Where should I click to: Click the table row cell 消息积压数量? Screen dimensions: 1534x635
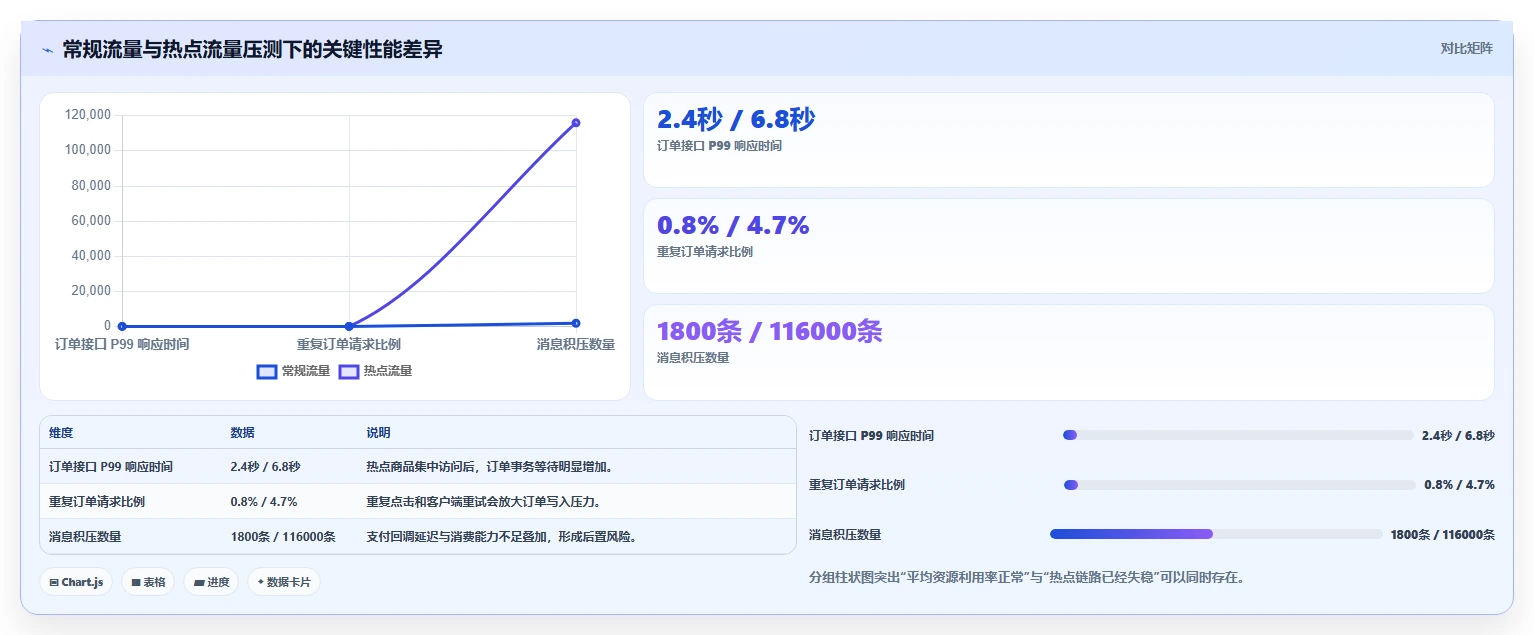(x=85, y=537)
